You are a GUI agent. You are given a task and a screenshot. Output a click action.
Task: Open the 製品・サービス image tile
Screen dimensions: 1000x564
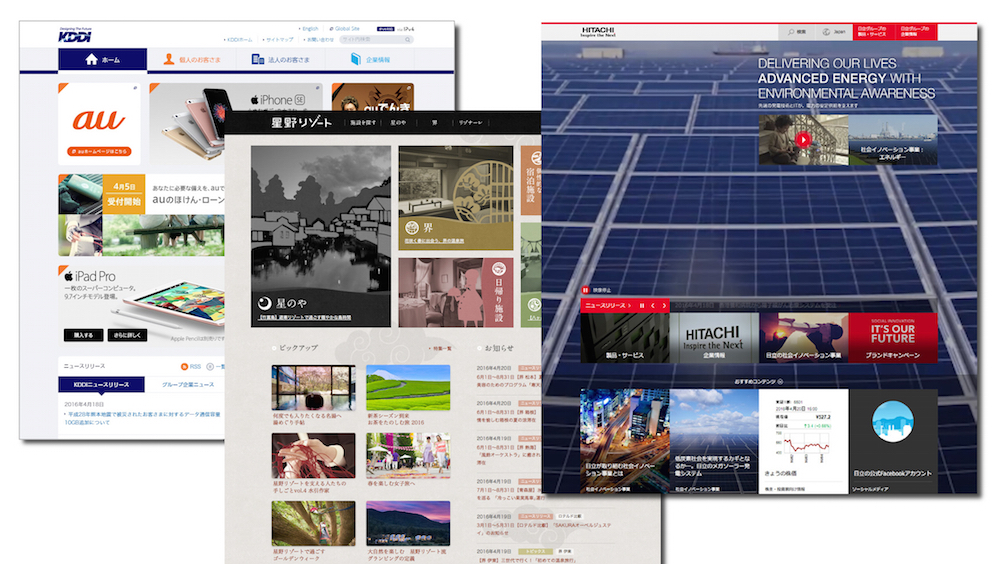[624, 338]
